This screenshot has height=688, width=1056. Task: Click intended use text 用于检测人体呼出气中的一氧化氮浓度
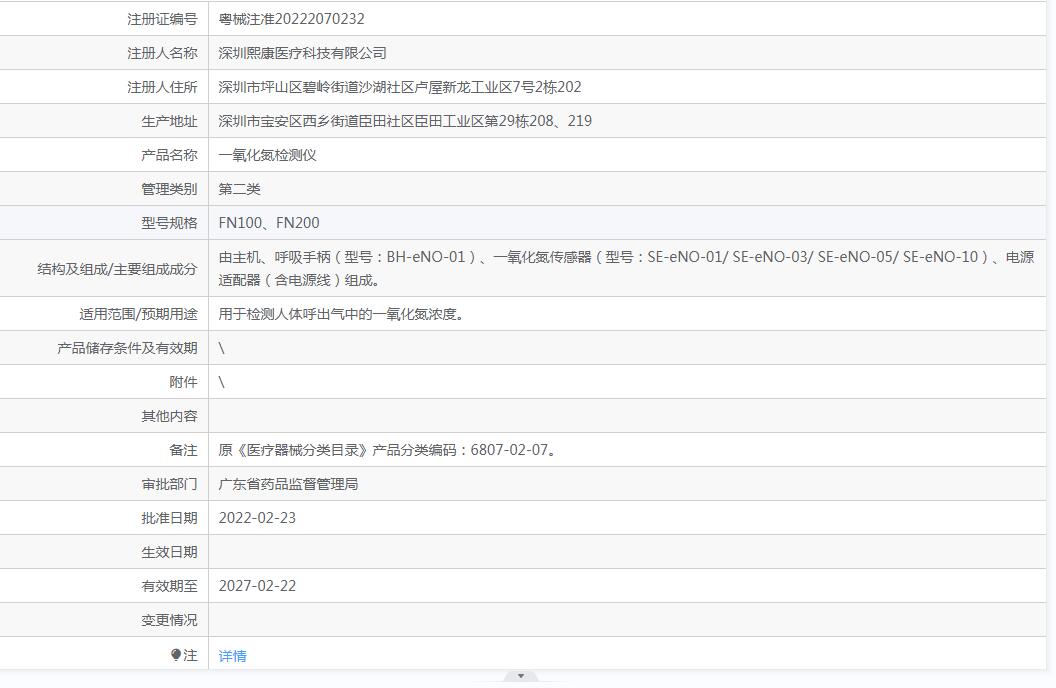point(341,314)
